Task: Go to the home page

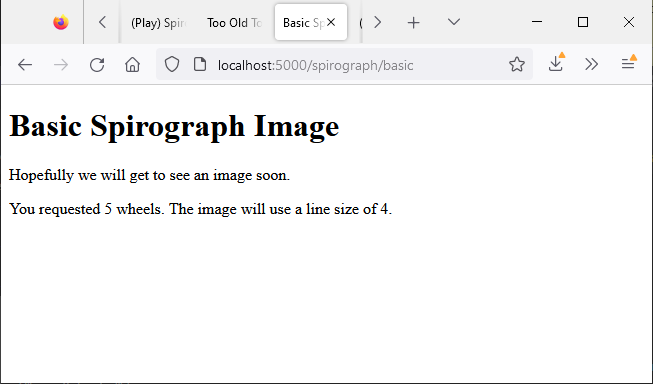Action: (x=132, y=65)
